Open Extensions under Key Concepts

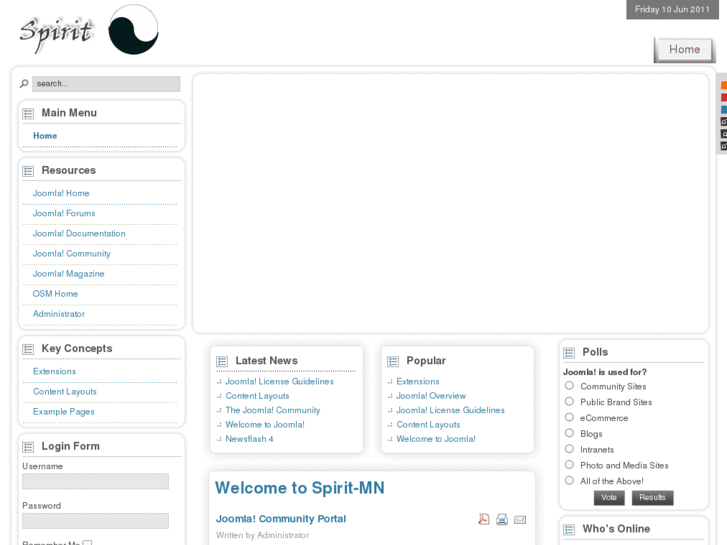54,372
